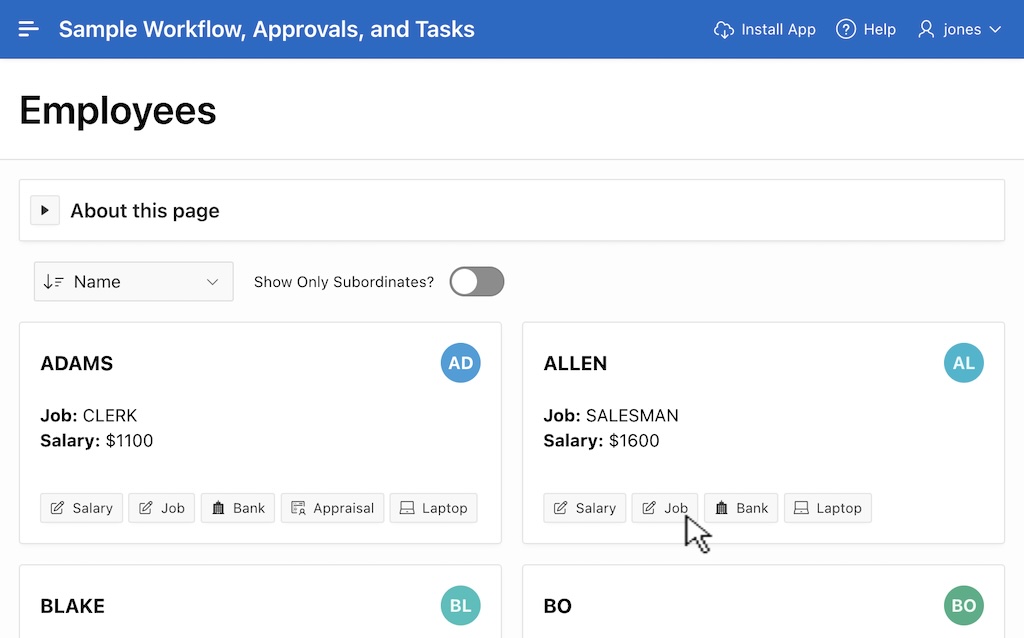1024x638 pixels.
Task: Open the jones user menu
Action: pyautogui.click(x=960, y=30)
